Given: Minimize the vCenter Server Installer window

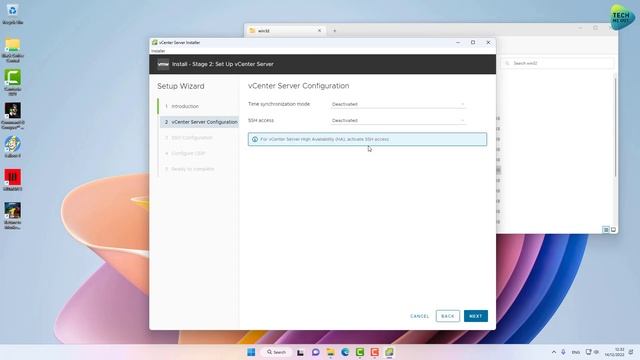Looking at the screenshot, I should (458, 42).
